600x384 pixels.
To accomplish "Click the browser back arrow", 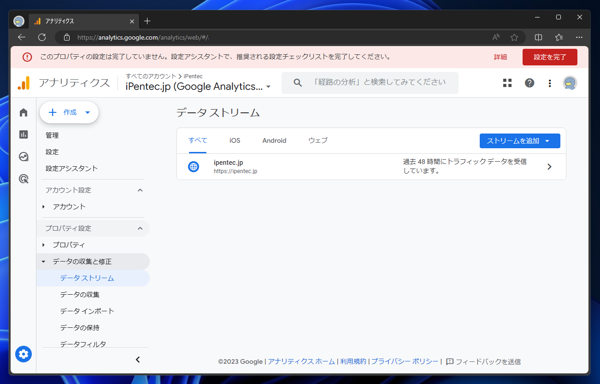I will [21, 37].
